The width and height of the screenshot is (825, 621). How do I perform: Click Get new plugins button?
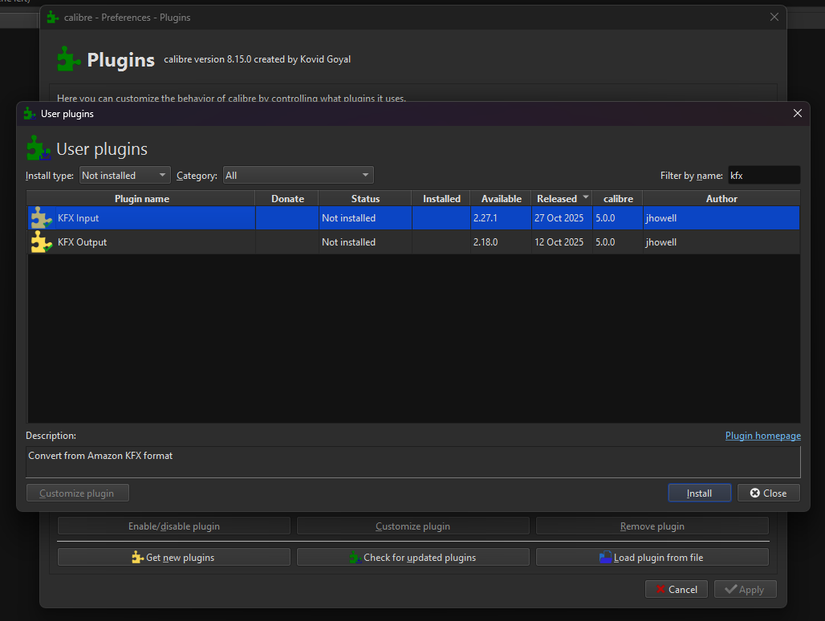coord(174,557)
